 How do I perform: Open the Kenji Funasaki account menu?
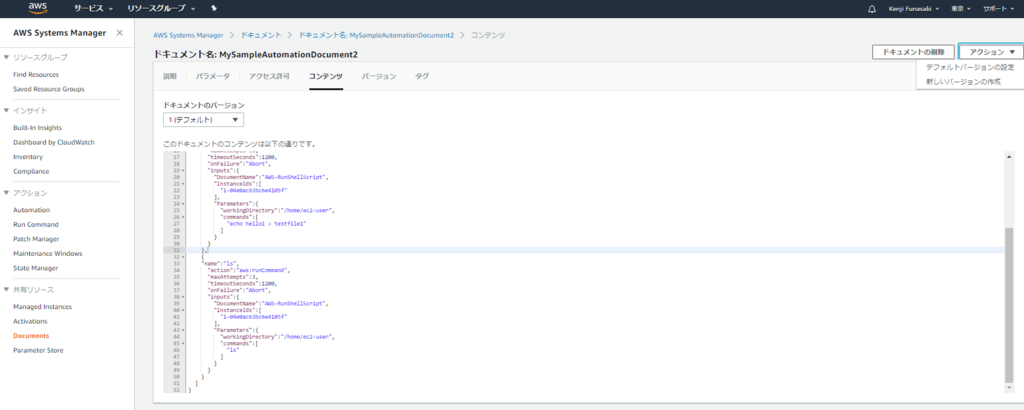point(914,9)
